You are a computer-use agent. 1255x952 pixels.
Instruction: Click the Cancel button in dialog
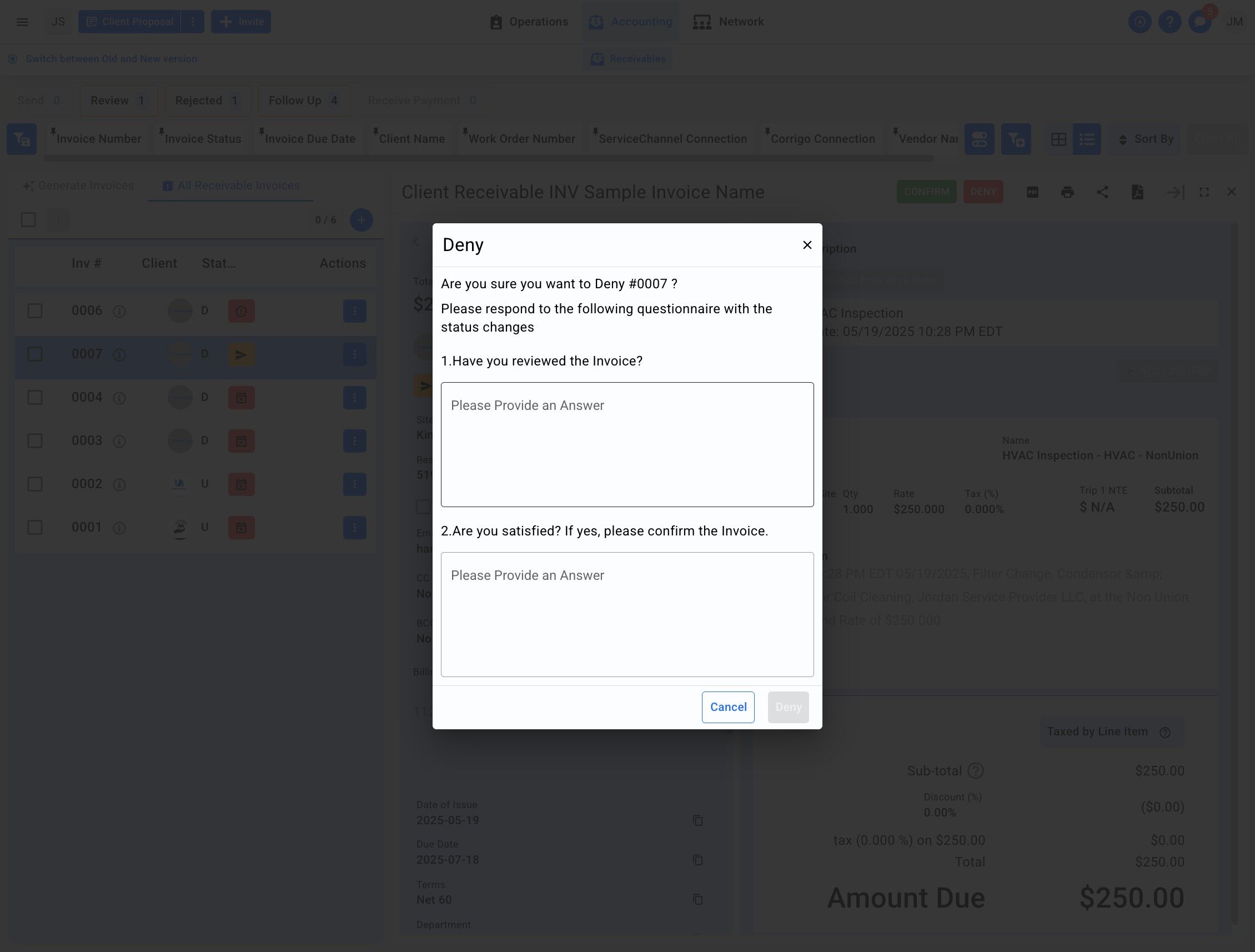tap(727, 707)
